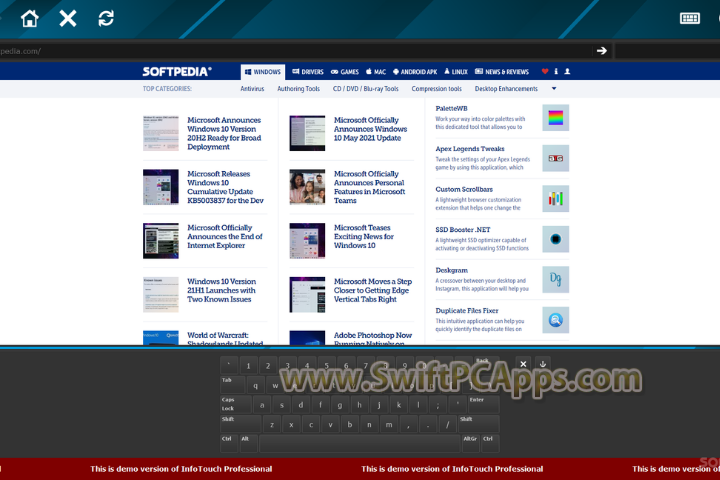The height and width of the screenshot is (480, 720).
Task: Open the PaletteWB title link
Action: point(451,108)
